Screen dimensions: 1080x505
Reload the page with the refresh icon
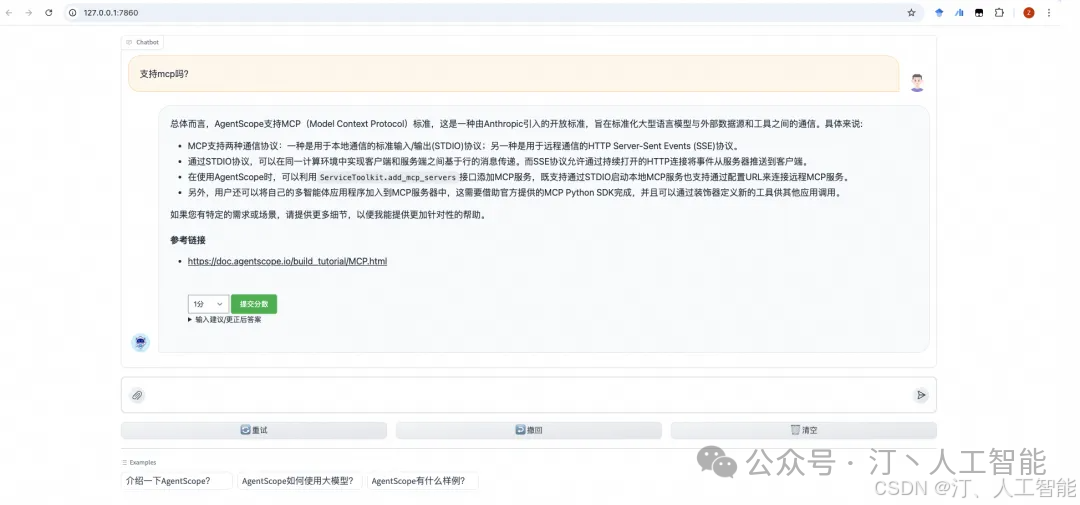[48, 12]
